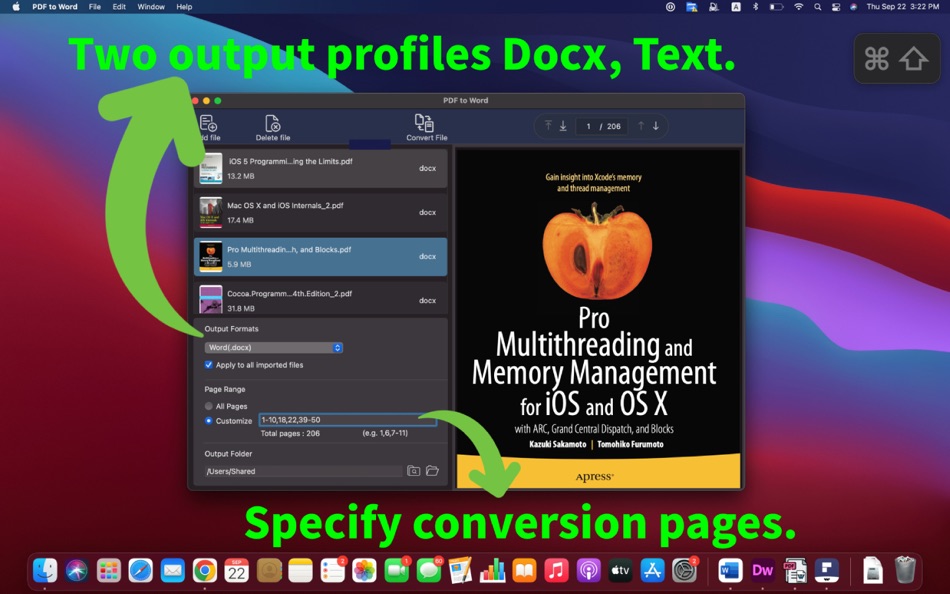Image resolution: width=950 pixels, height=594 pixels.
Task: Open Music from the dock
Action: (556, 570)
